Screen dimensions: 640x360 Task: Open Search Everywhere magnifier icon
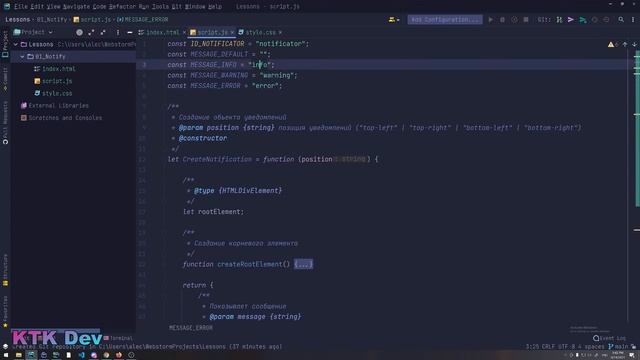[x=621, y=20]
